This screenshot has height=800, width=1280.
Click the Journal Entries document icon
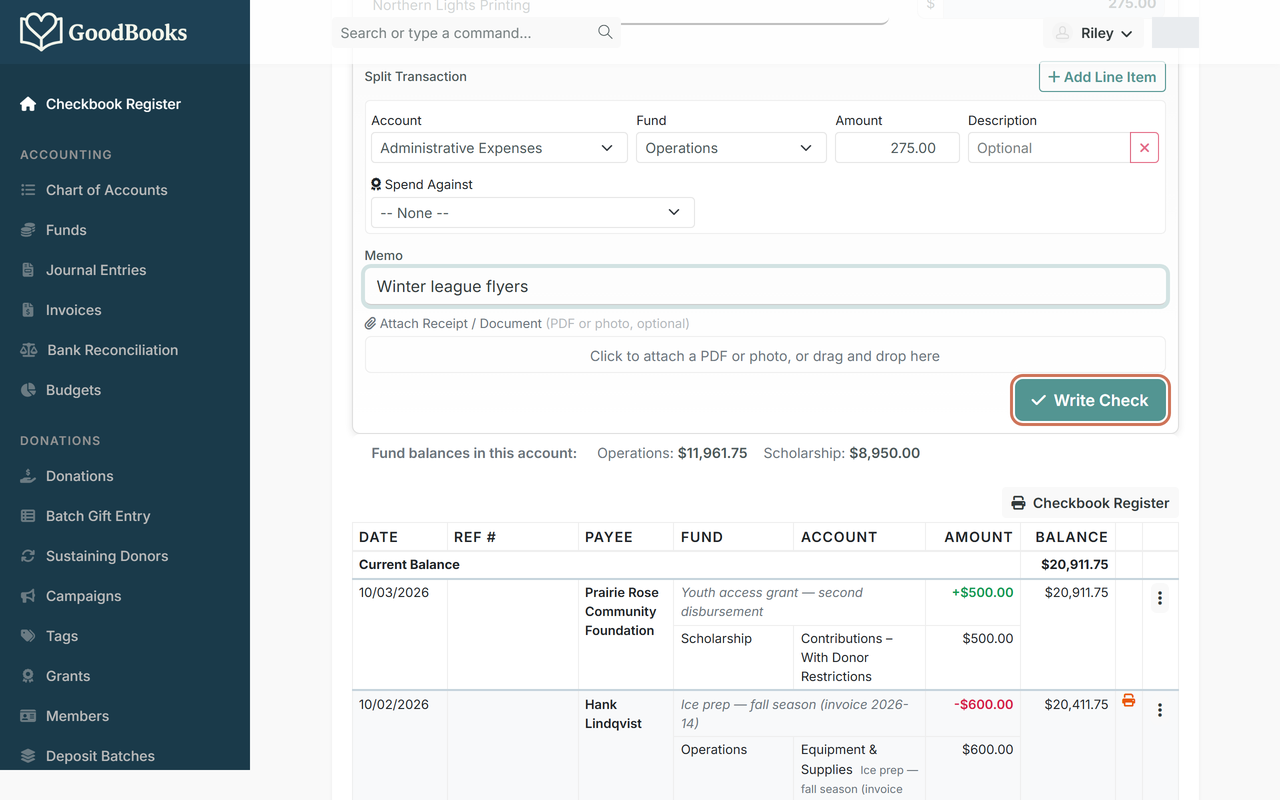(28, 270)
